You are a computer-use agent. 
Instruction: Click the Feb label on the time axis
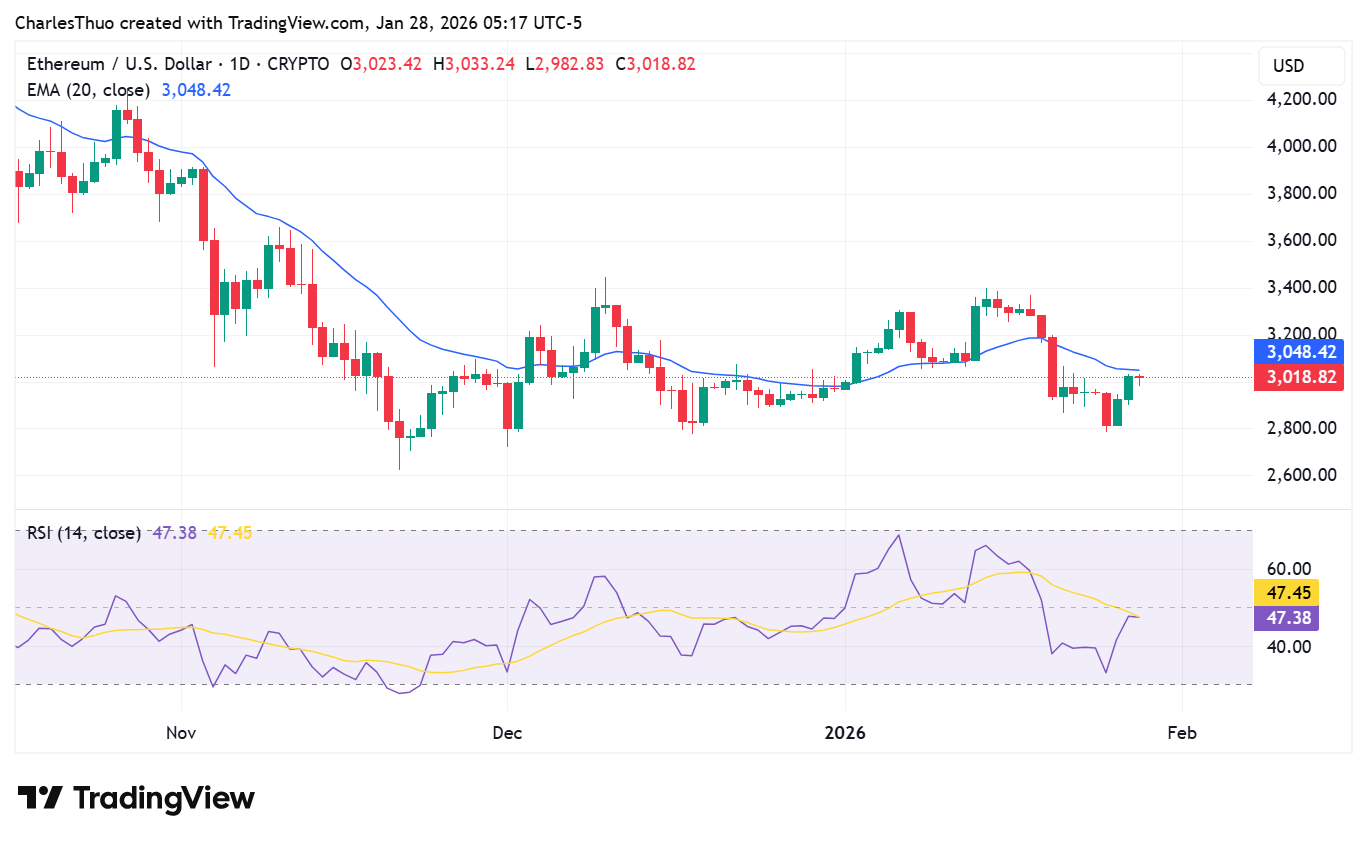[1182, 732]
